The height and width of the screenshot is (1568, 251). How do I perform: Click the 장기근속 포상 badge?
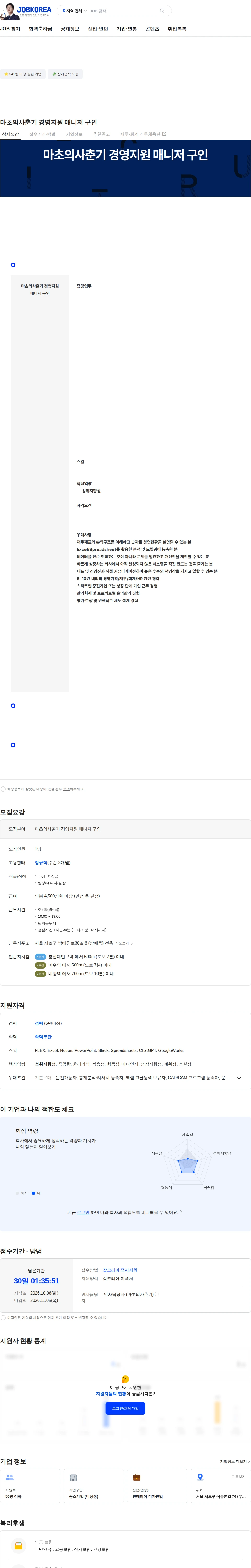click(65, 74)
